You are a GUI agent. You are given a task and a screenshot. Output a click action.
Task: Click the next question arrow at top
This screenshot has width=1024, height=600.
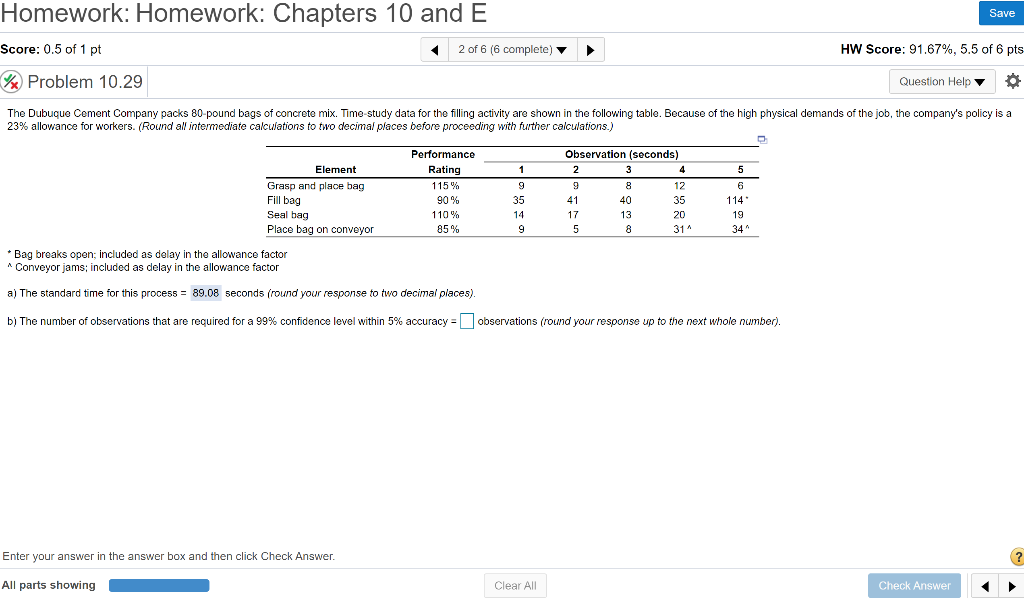[591, 48]
